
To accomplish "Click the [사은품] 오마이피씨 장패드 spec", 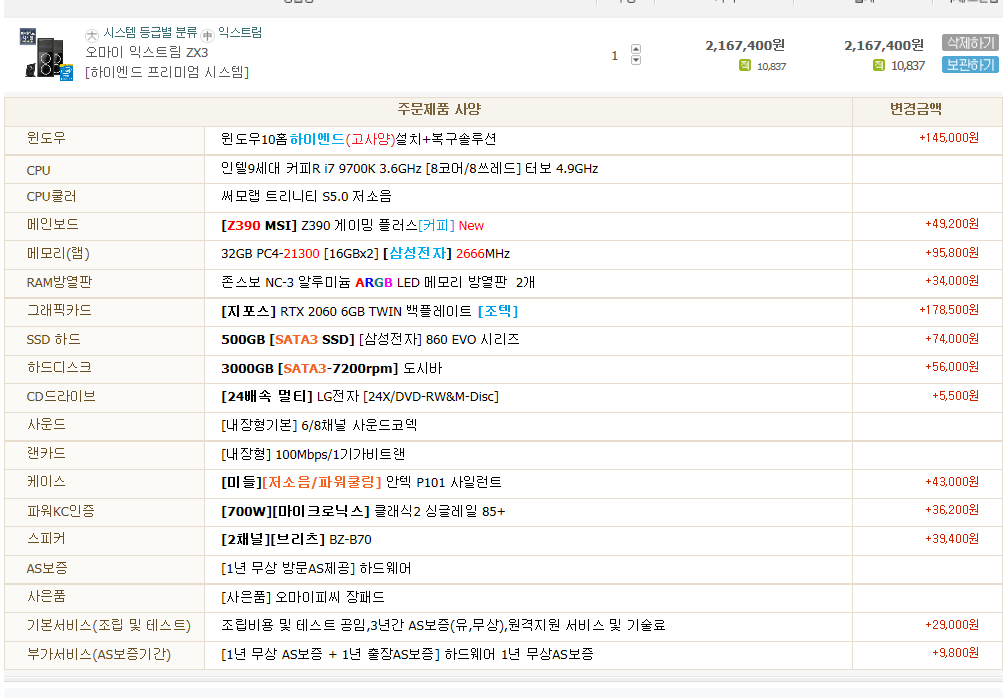I will coord(303,597).
